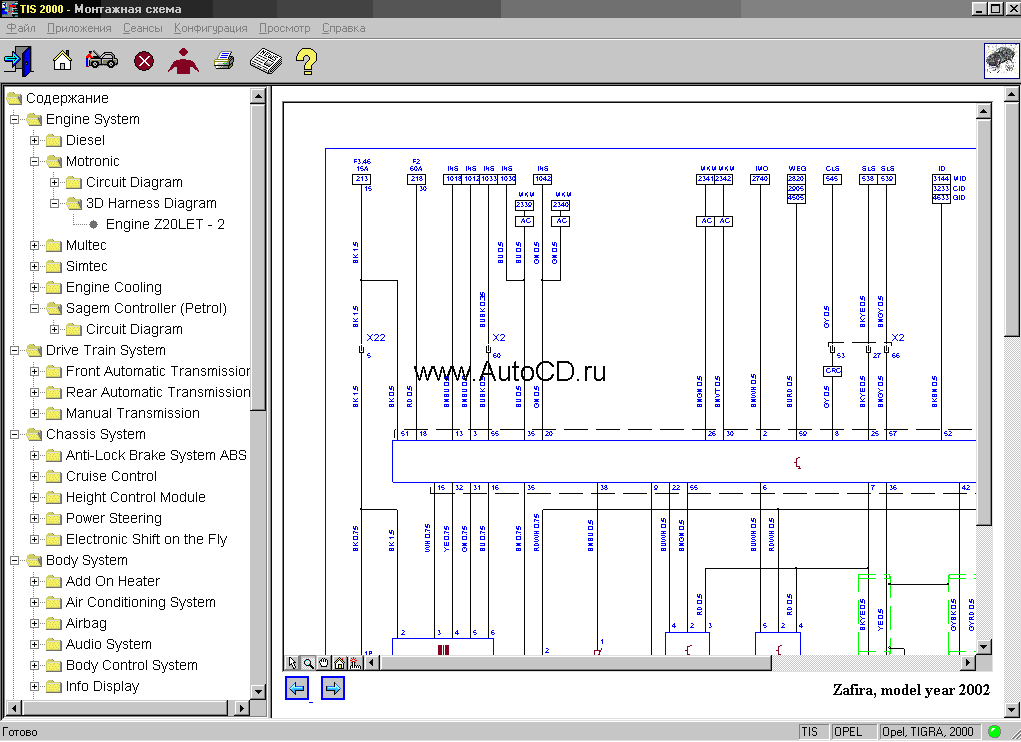Collapse Sagem Controller (Petrol) node
This screenshot has width=1021, height=742.
35,309
